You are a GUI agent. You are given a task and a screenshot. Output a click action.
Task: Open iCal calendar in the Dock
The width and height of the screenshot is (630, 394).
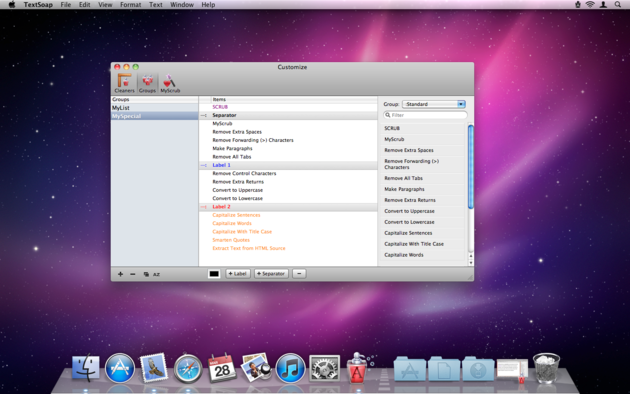[x=222, y=367]
